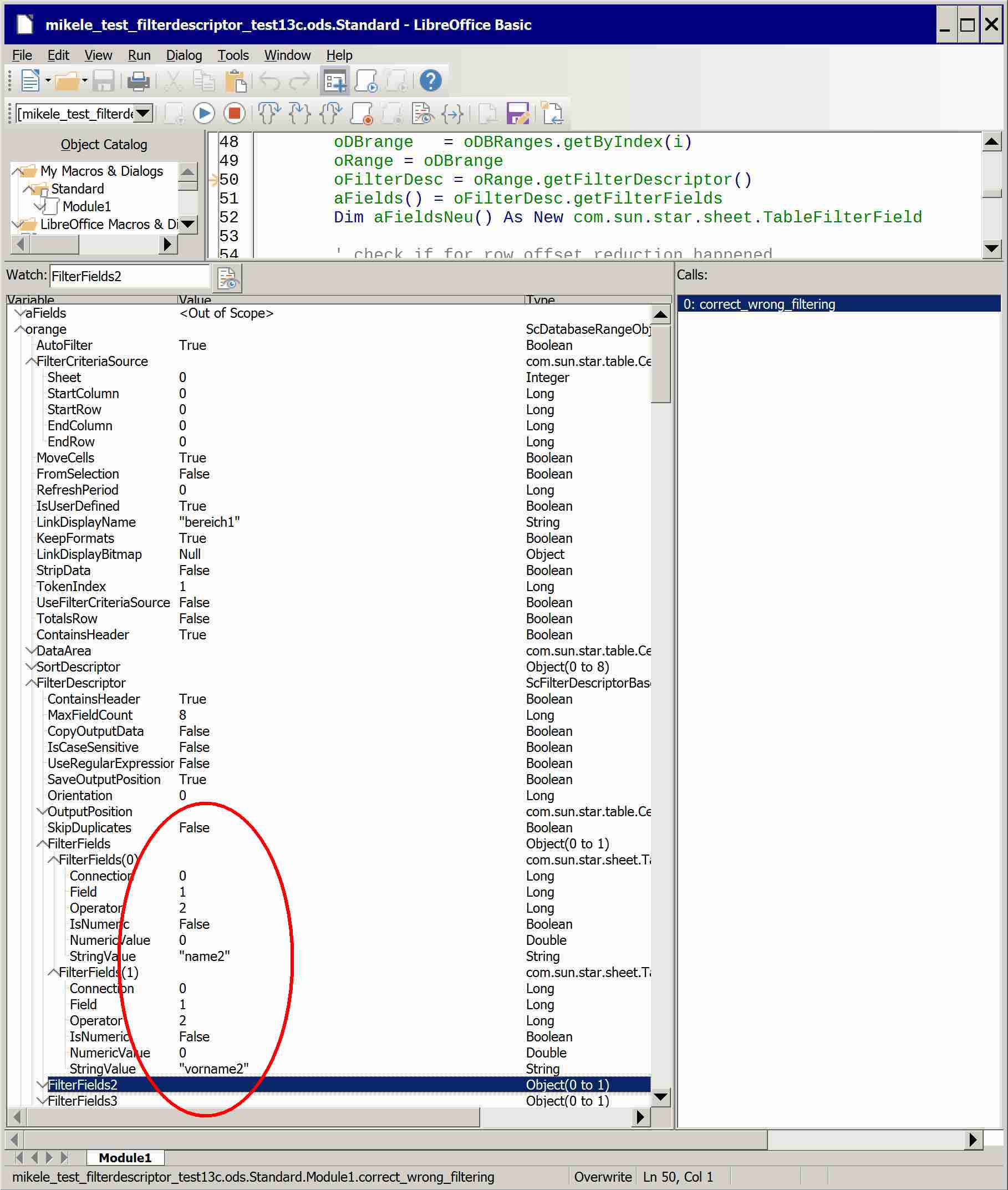Click the Find Parentheses icon
1008x1190 pixels.
(452, 113)
